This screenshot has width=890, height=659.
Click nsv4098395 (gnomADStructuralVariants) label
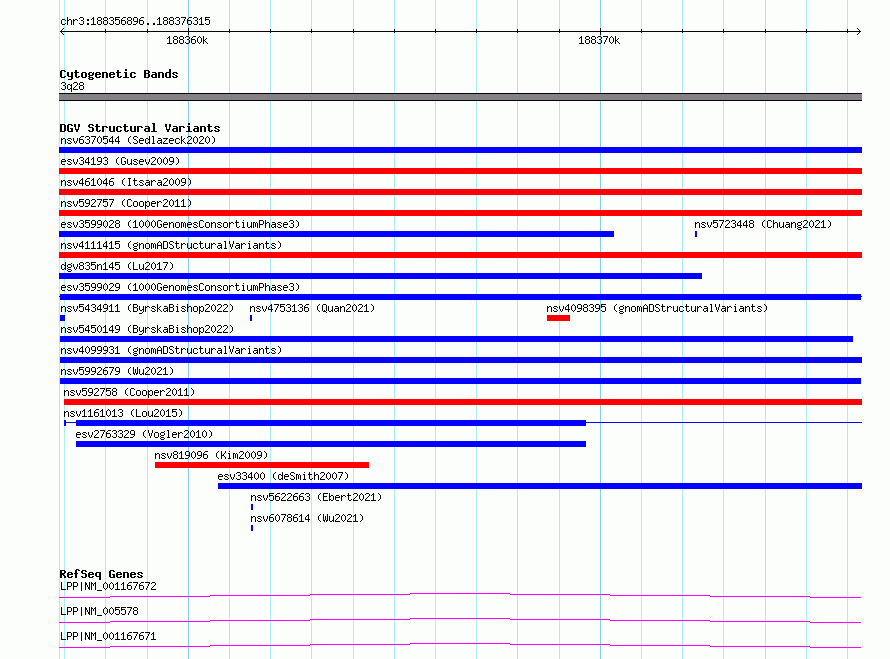click(657, 308)
